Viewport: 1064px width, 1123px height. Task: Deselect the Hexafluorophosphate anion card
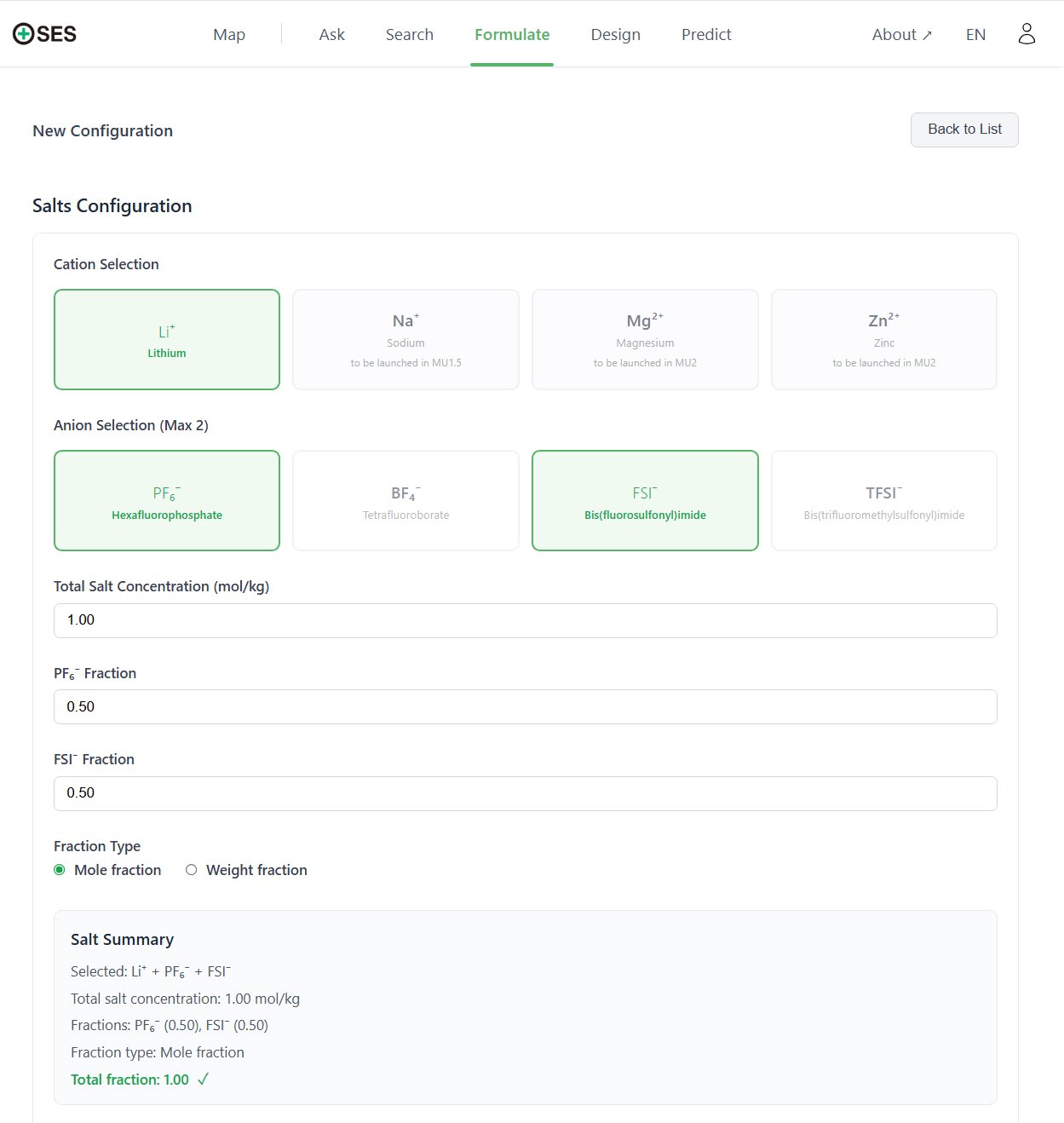167,501
